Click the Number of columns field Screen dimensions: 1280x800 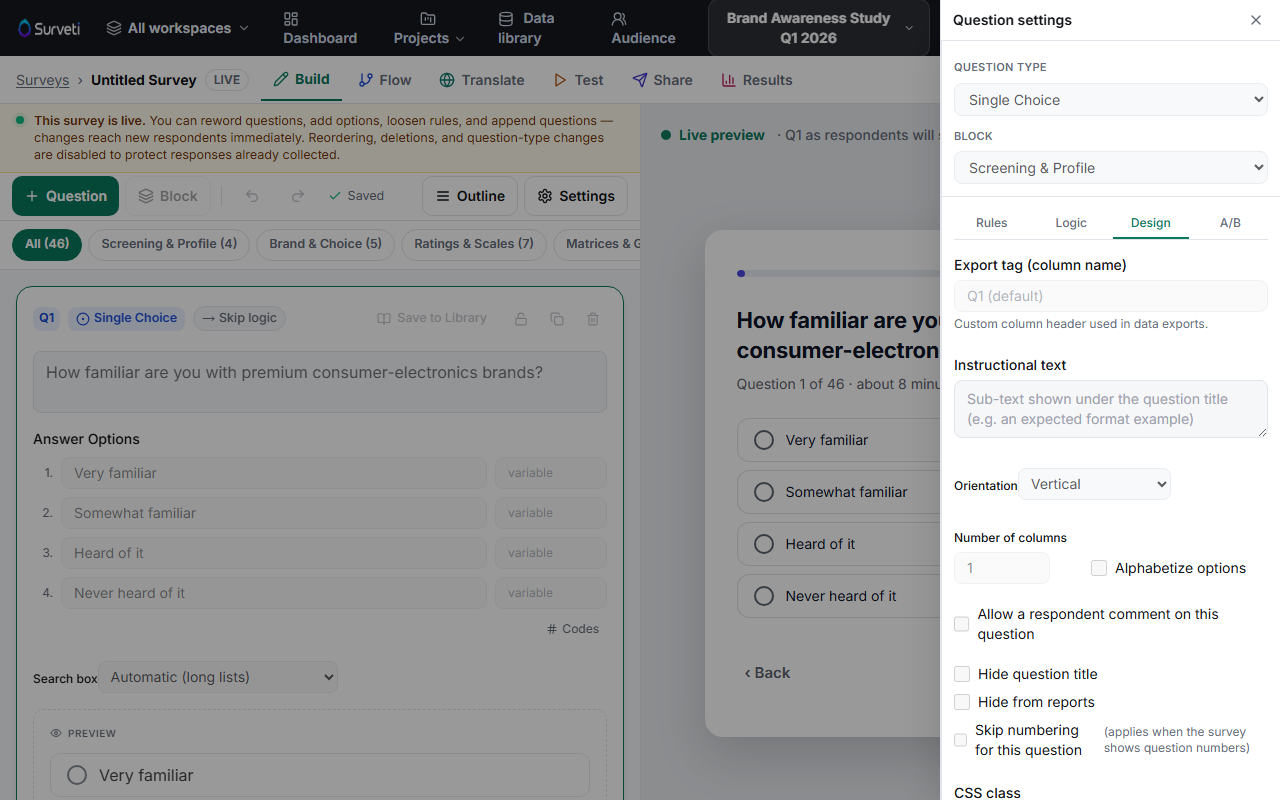[1002, 568]
